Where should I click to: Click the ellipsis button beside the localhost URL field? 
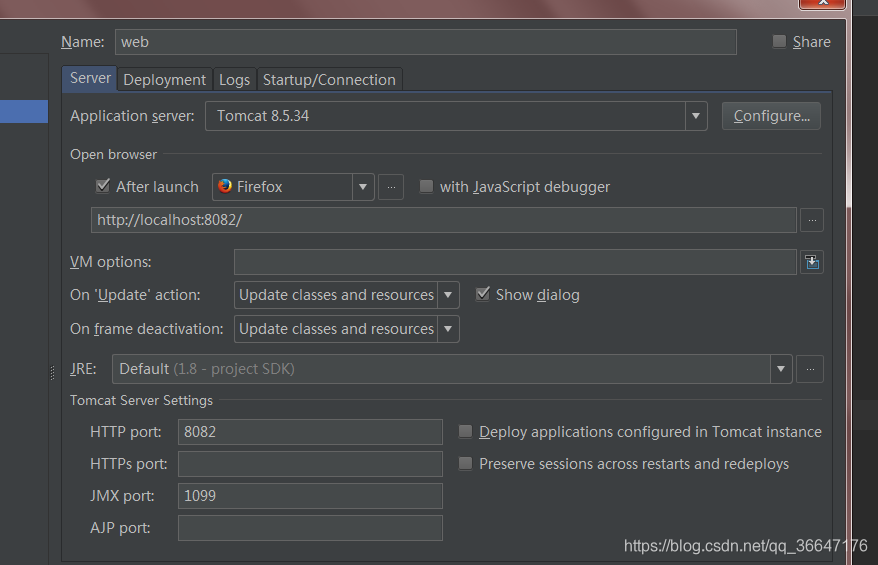(x=812, y=220)
